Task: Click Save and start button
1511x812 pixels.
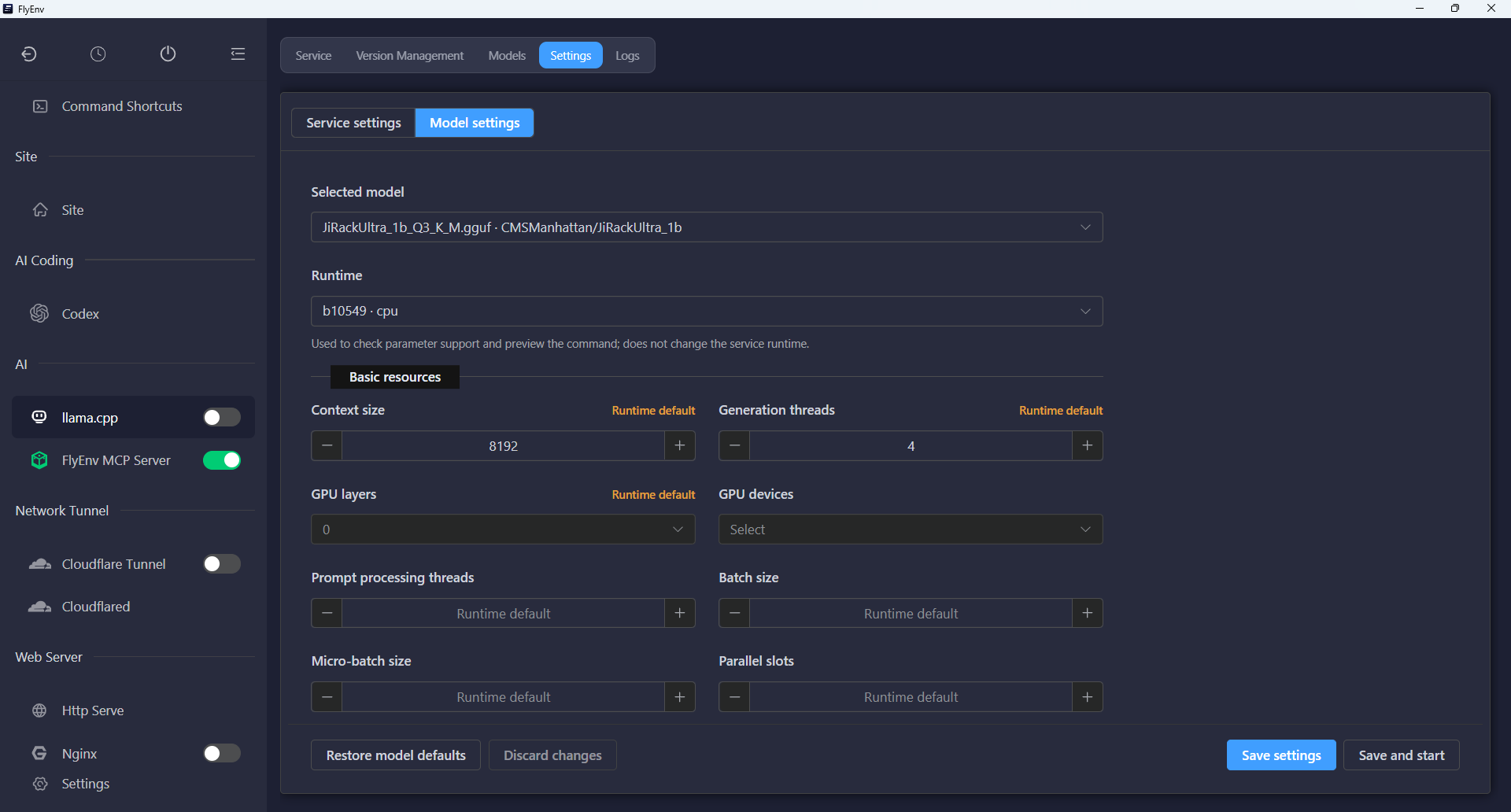Action: pyautogui.click(x=1402, y=755)
